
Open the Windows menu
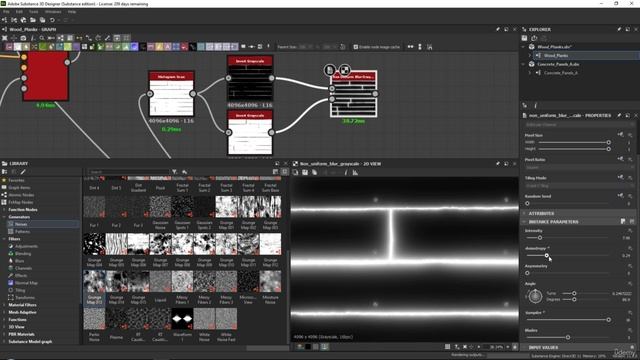click(x=53, y=12)
